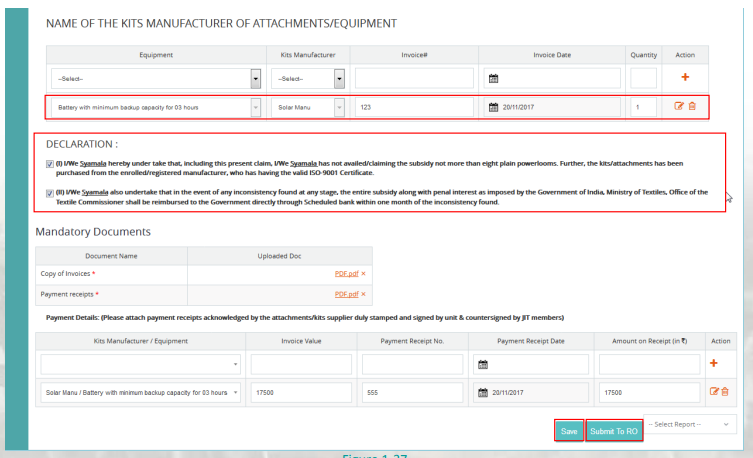
Task: Open the Payment receipts PDF.pdf link
Action: (x=346, y=294)
